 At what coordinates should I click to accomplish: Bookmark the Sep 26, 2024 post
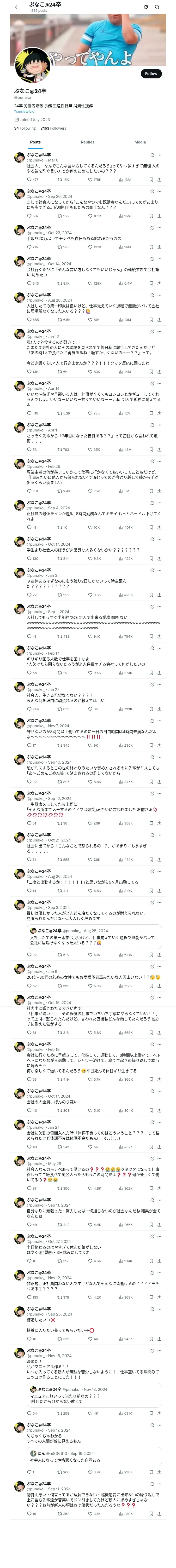pyautogui.click(x=151, y=216)
